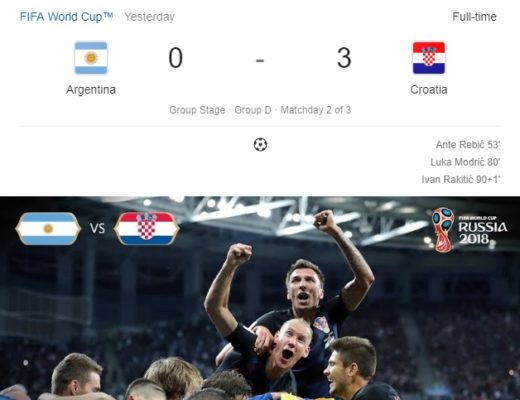The width and height of the screenshot is (520, 400).
Task: Click the Group Stage text
Action: point(197,110)
